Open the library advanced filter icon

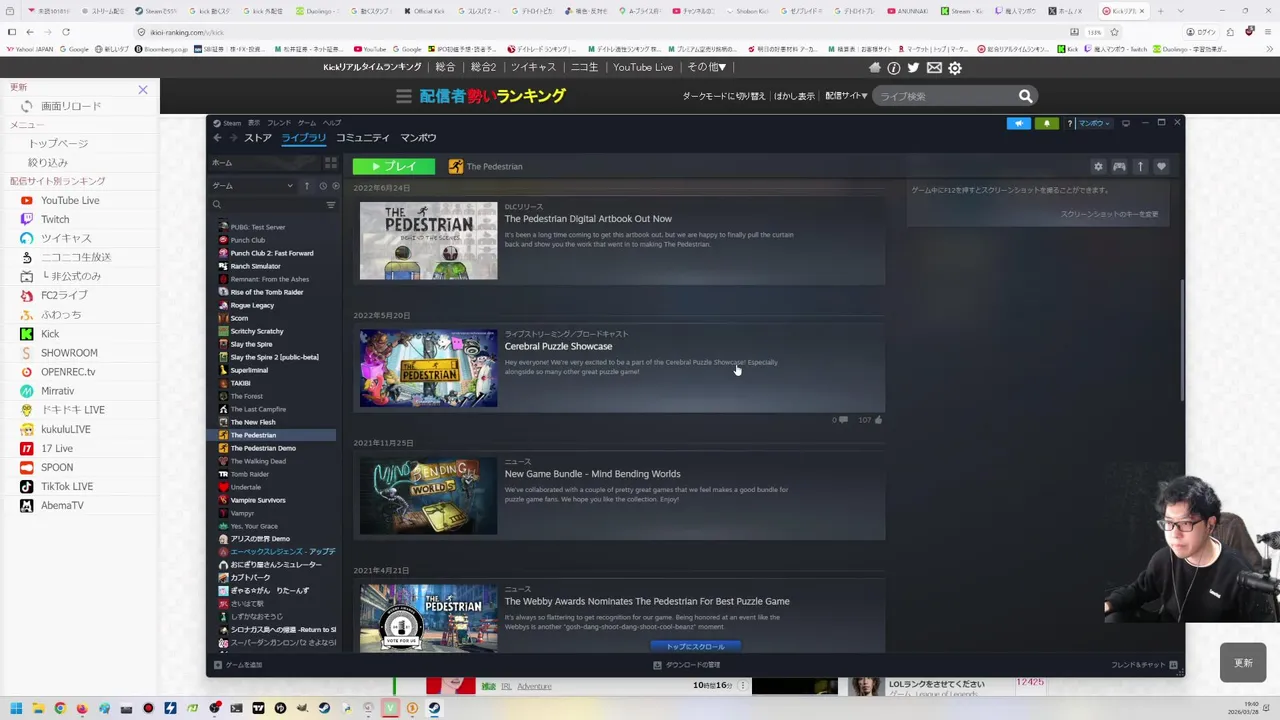click(x=331, y=205)
